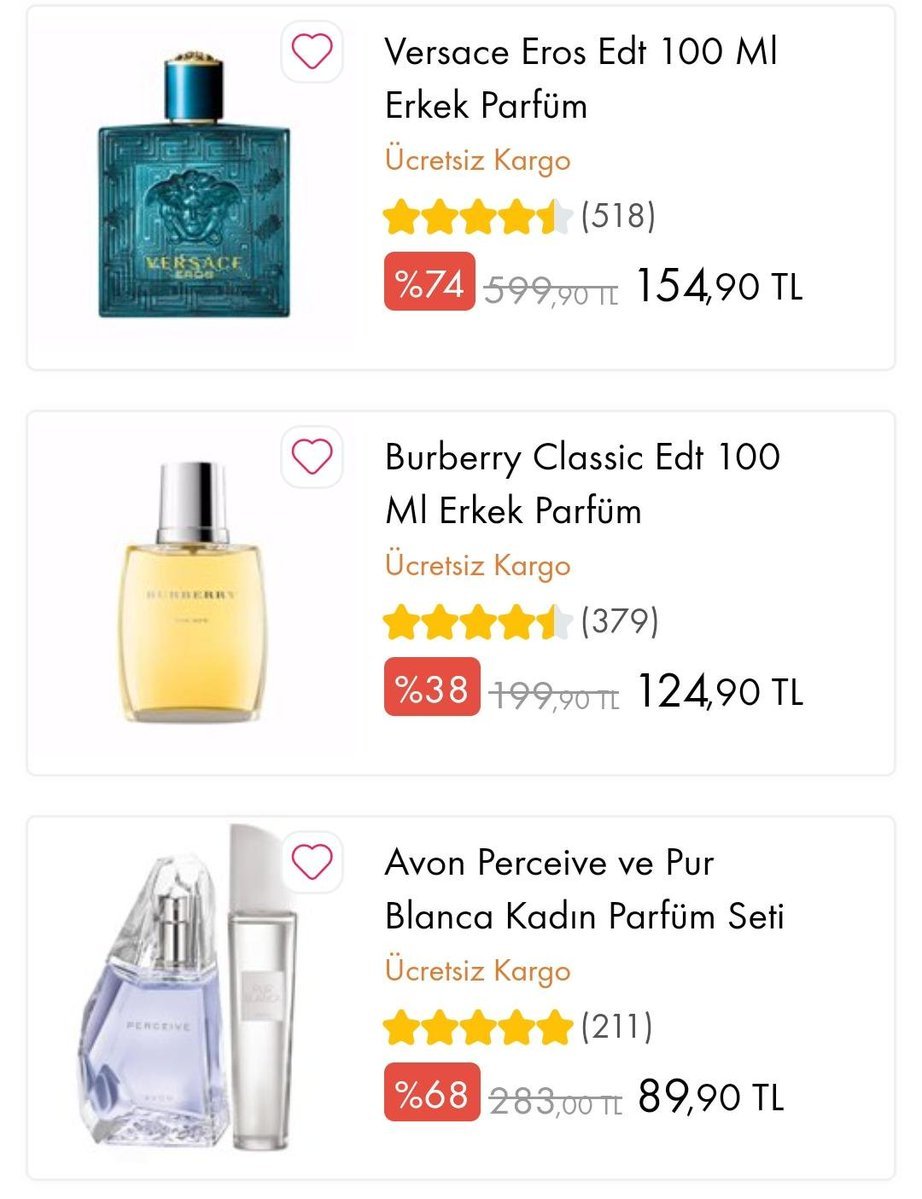
Task: Click the five-star rating of Avon set
Action: [x=478, y=1027]
